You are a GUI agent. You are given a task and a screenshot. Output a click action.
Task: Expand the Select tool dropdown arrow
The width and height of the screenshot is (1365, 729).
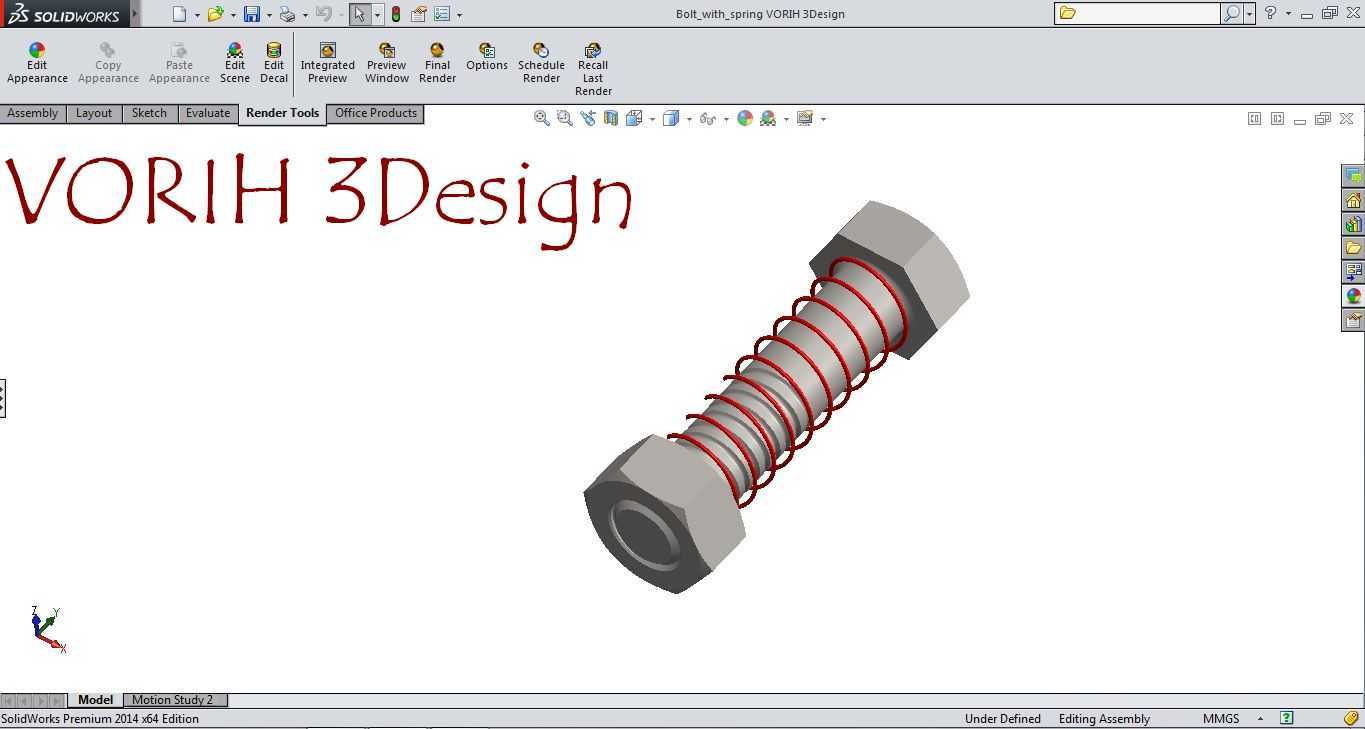click(377, 15)
